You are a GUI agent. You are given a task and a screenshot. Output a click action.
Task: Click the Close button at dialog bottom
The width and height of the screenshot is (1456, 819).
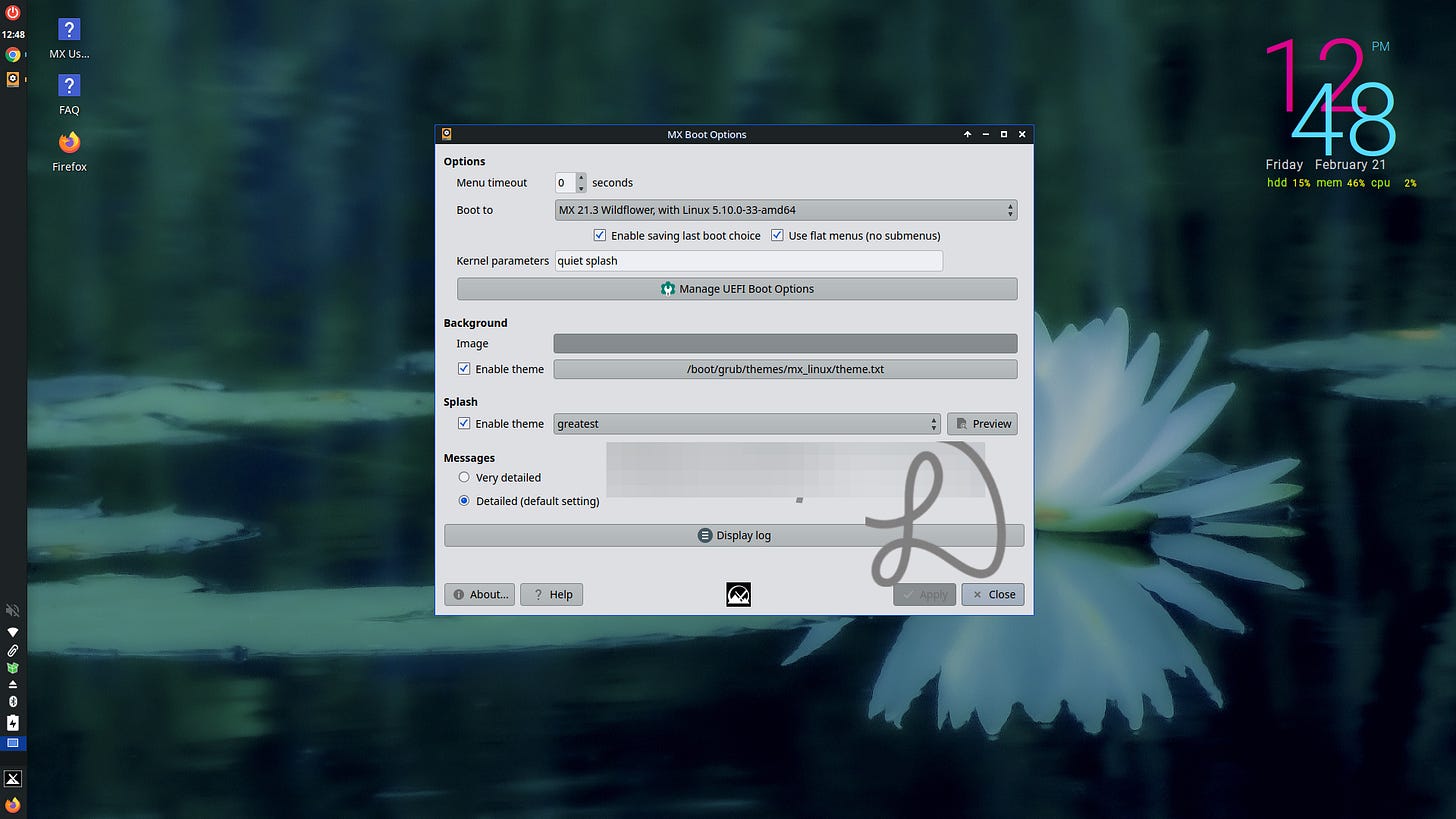coord(993,594)
